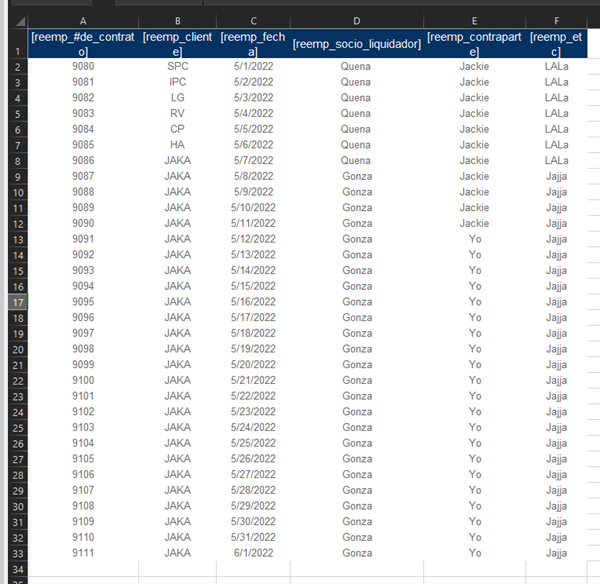Select column D header
600x584 pixels.
(x=356, y=20)
